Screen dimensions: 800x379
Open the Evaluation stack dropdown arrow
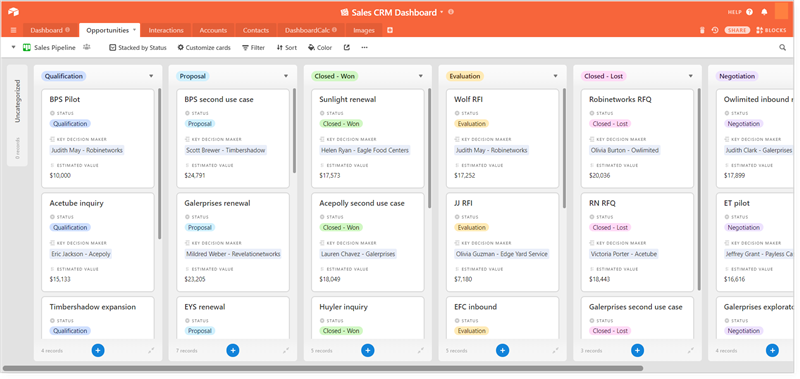[556, 77]
